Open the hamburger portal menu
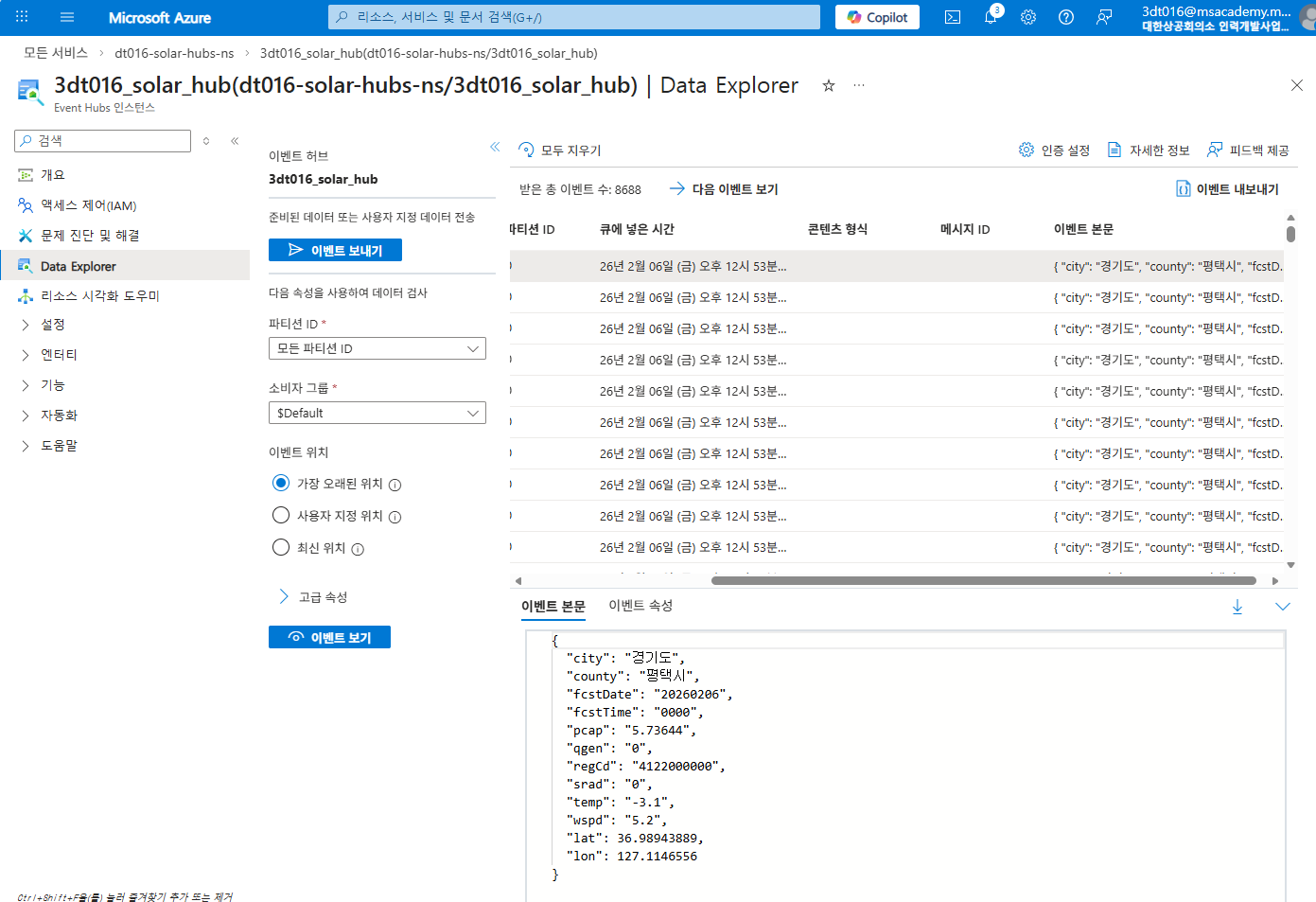Image resolution: width=1316 pixels, height=902 pixels. pos(67,17)
